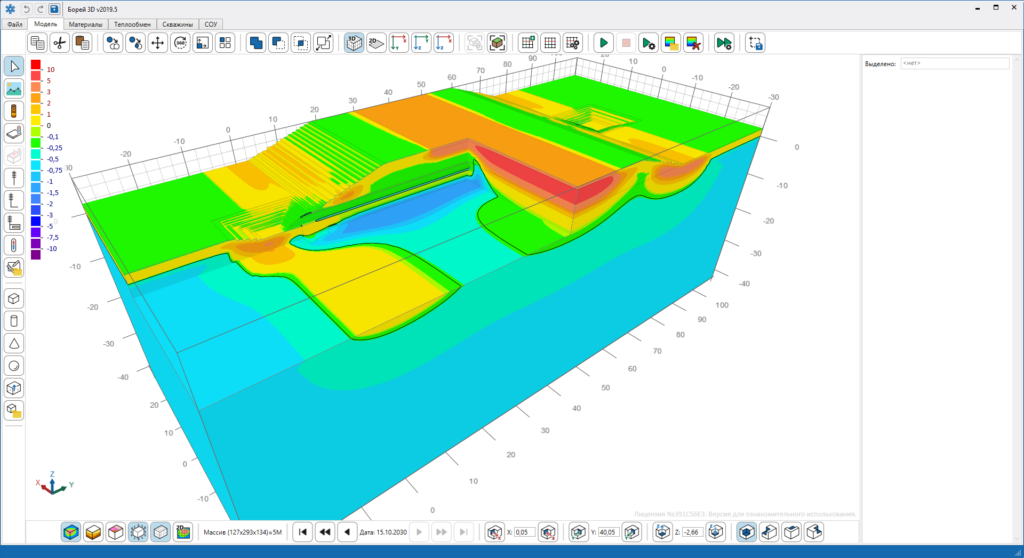Screen dimensions: 1024x558
Task: Click the cylinder shape in left sidebar
Action: click(14, 321)
